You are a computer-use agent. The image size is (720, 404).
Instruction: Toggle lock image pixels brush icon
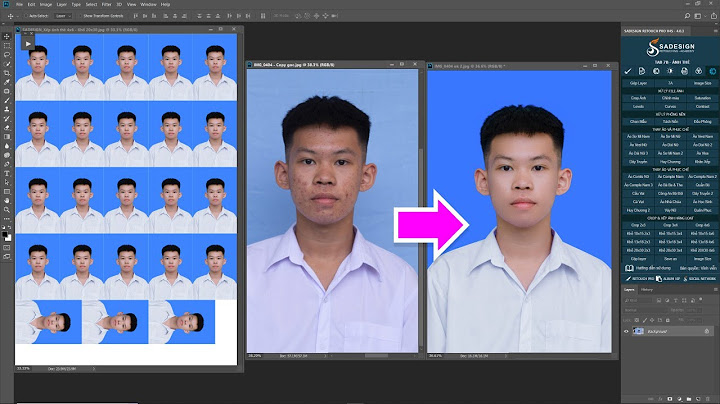click(x=644, y=320)
